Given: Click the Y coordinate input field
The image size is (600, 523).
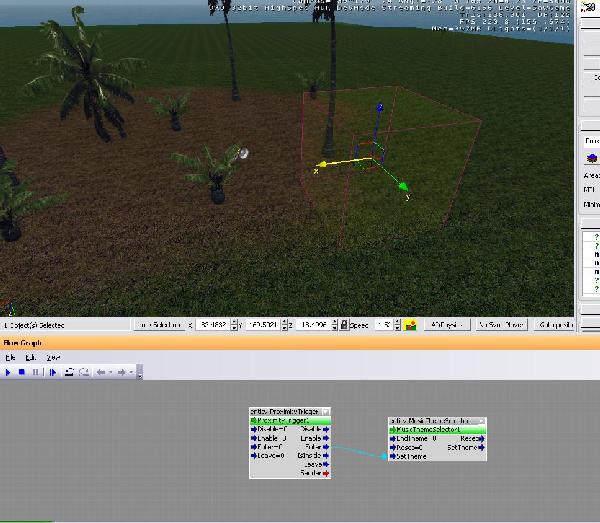Looking at the screenshot, I should (263, 325).
